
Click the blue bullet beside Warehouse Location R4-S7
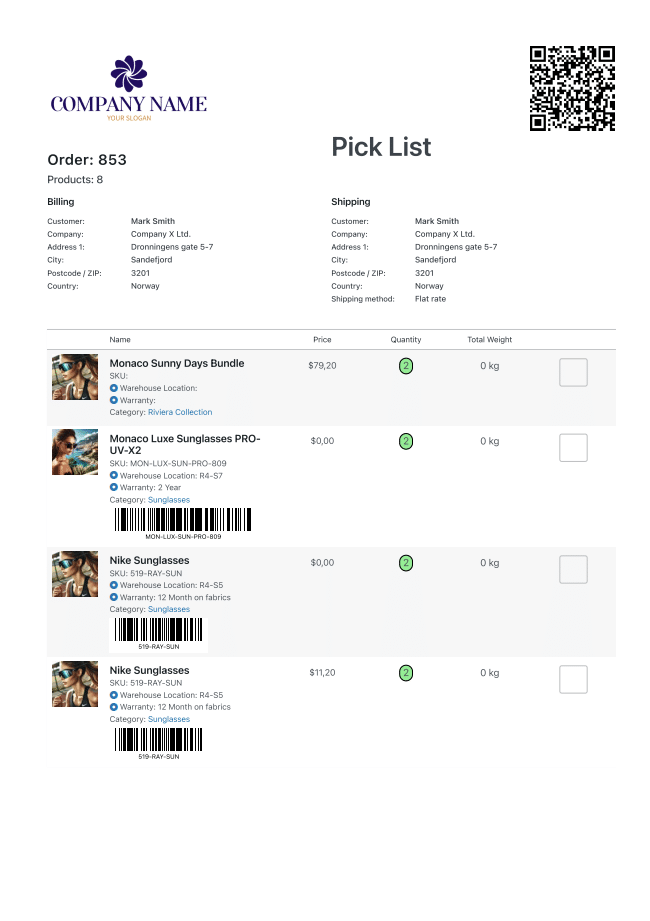click(114, 475)
